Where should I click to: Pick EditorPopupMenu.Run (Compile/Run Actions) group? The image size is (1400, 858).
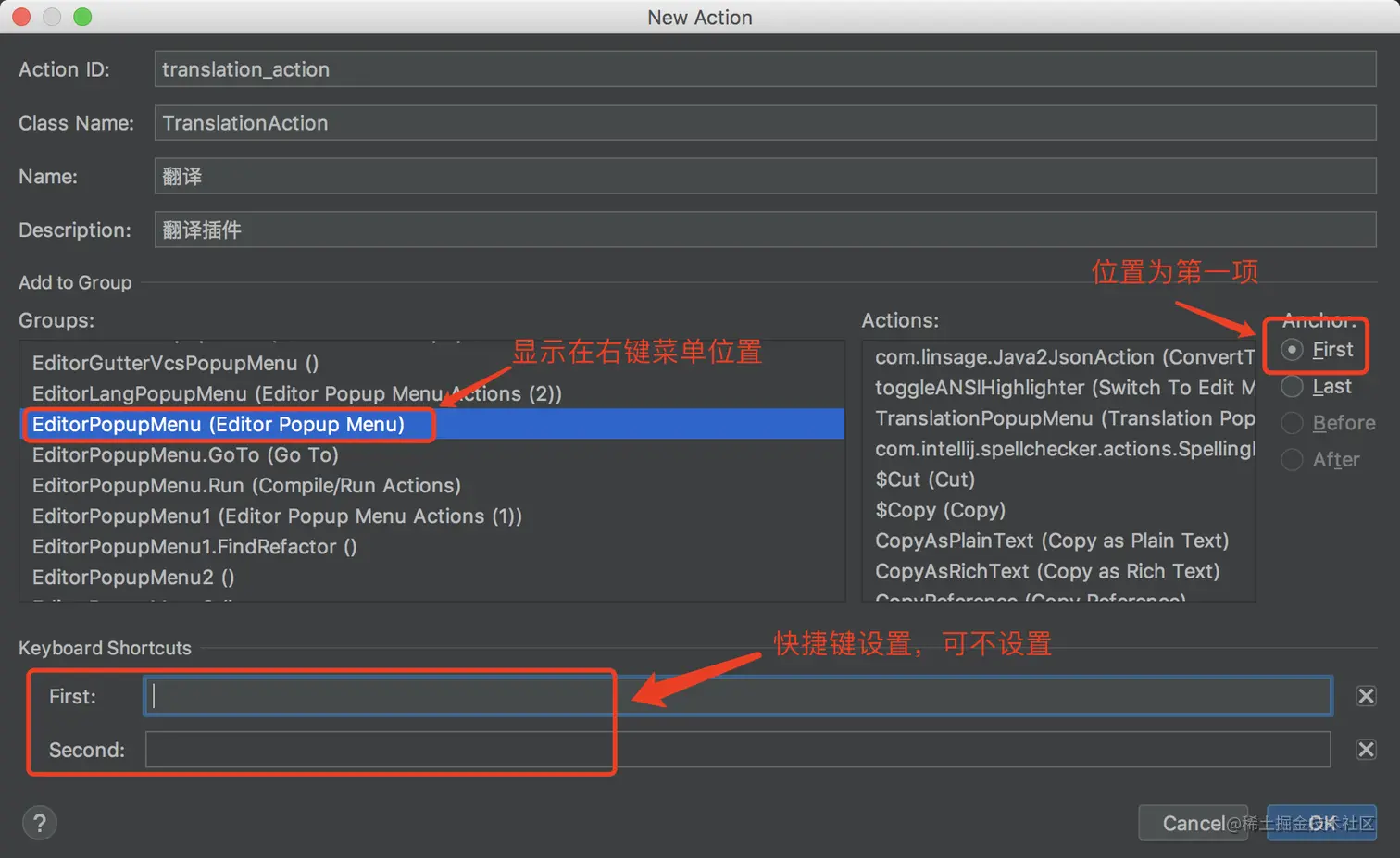(432, 485)
